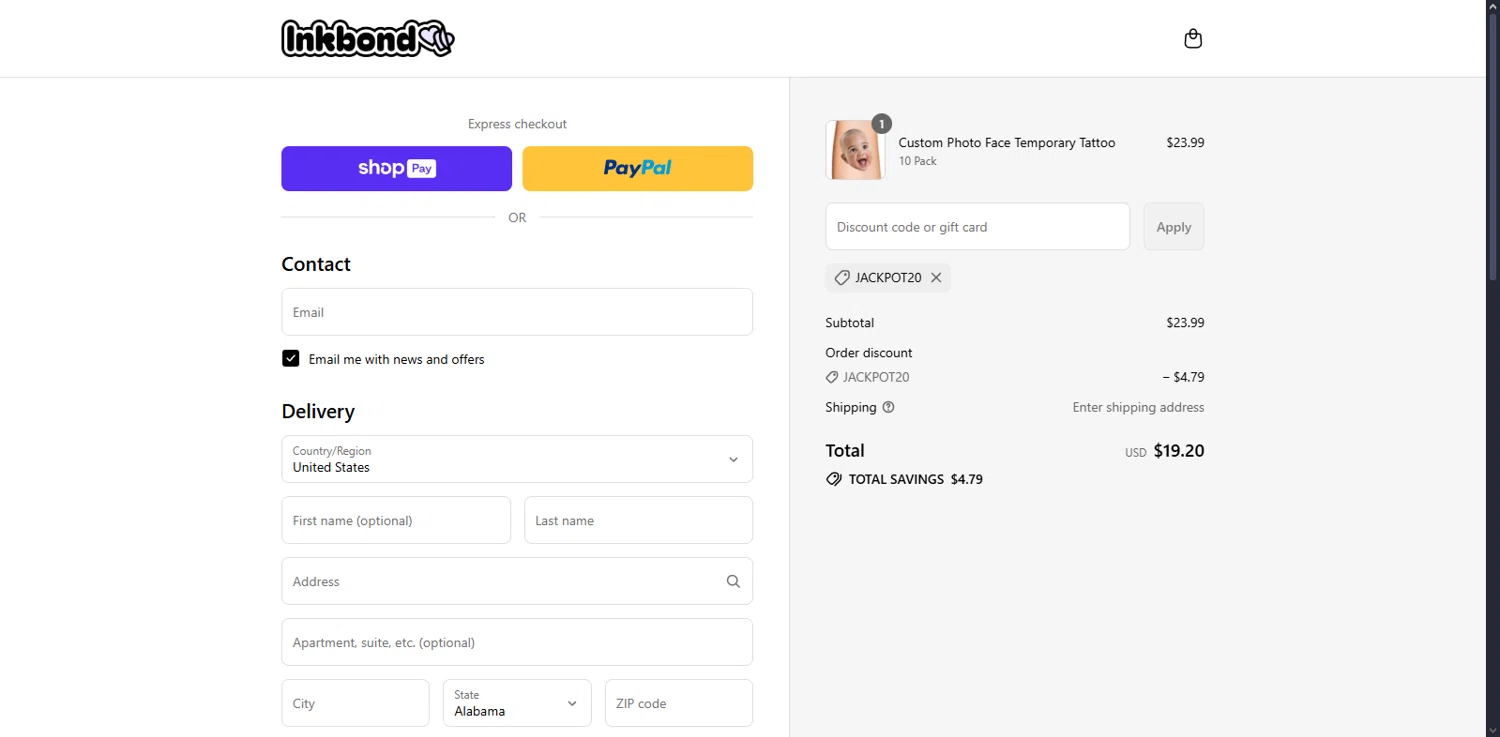
Task: Click the tag icon beside Total Savings
Action: (x=834, y=479)
